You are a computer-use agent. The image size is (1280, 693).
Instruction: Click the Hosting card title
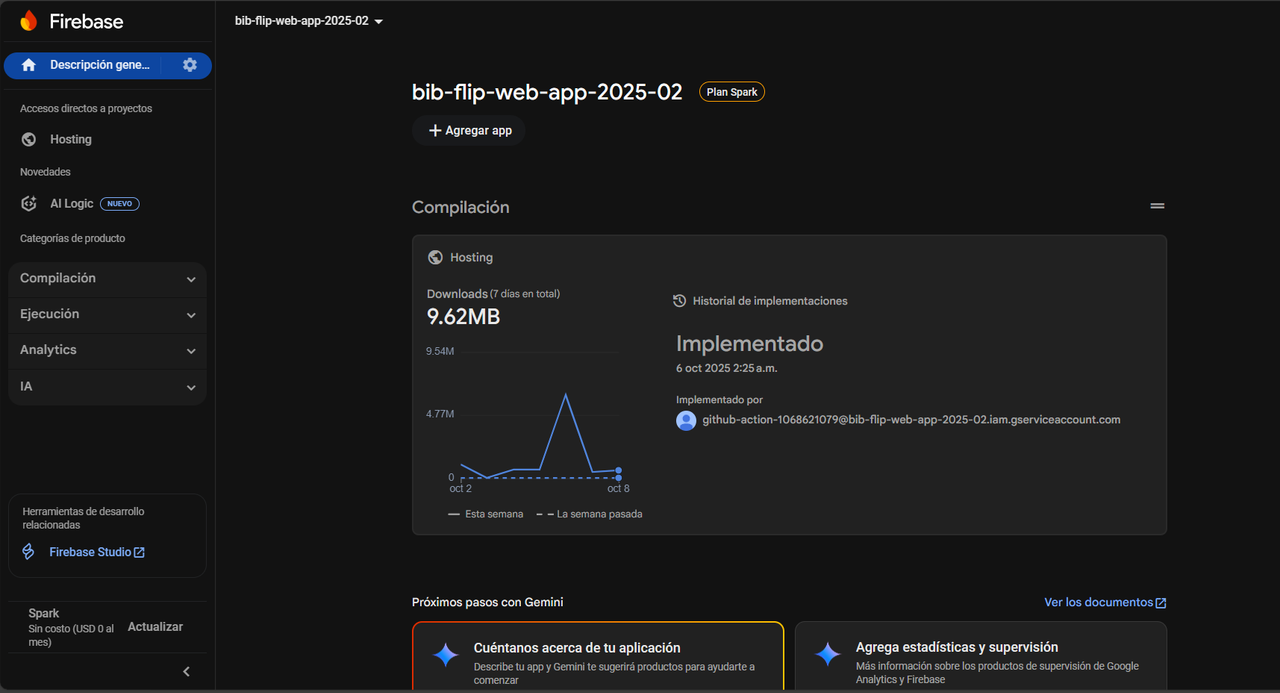(x=471, y=257)
